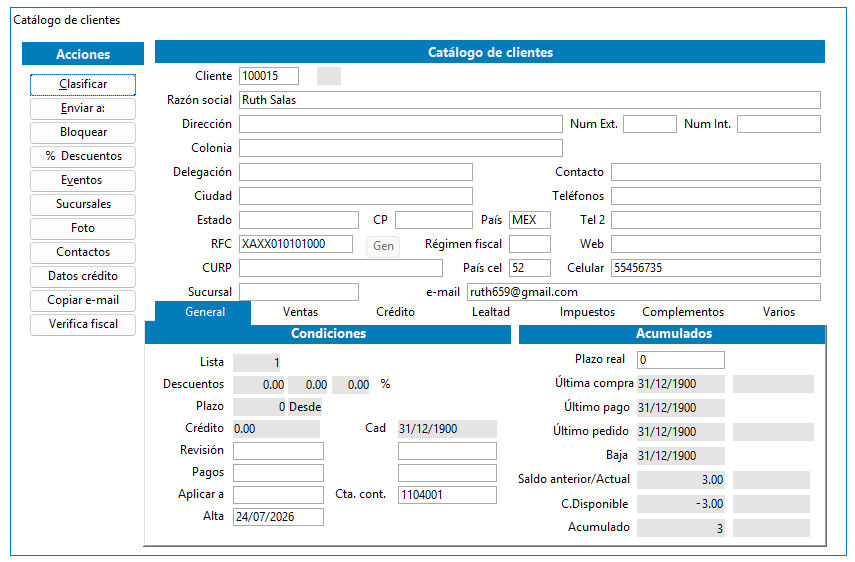Click the Última compra date value

[681, 384]
